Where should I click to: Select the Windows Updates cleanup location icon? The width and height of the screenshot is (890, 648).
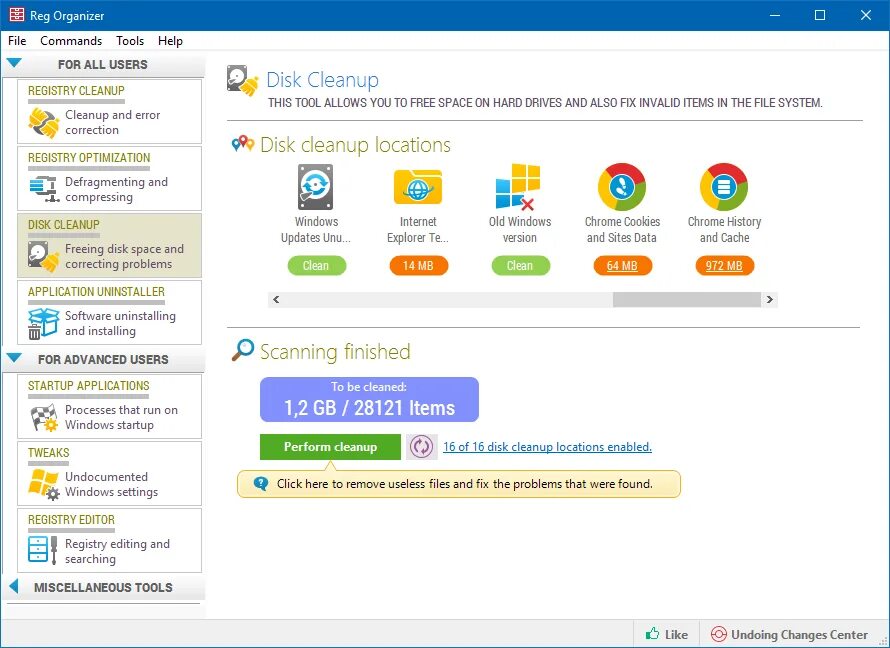(x=315, y=188)
